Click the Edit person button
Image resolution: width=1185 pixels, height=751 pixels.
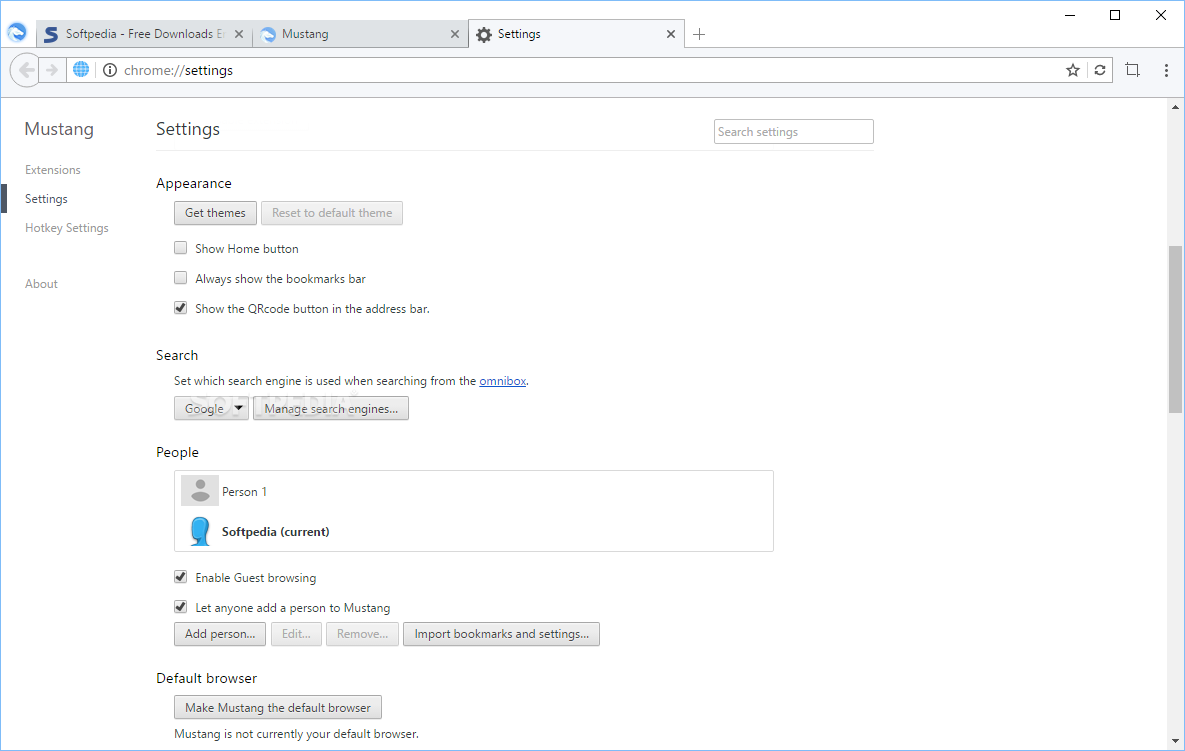click(296, 634)
